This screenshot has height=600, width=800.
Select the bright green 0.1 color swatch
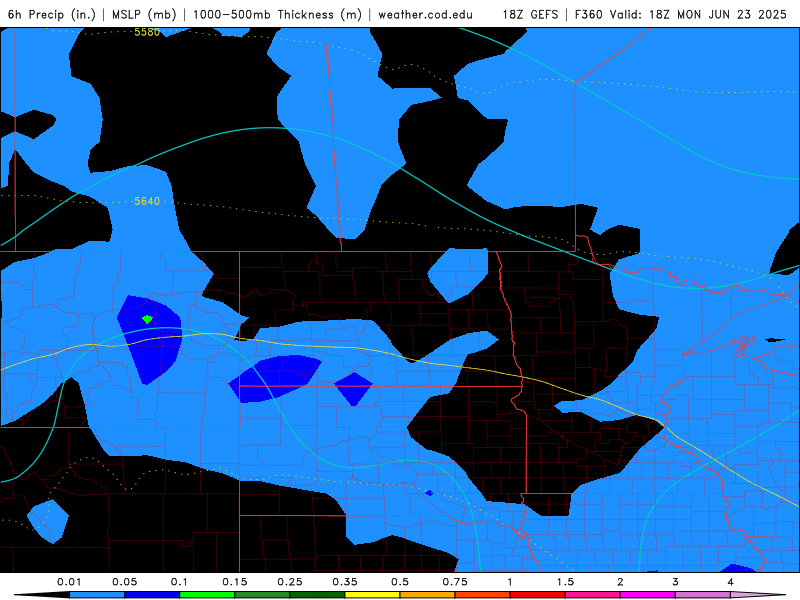(x=207, y=595)
